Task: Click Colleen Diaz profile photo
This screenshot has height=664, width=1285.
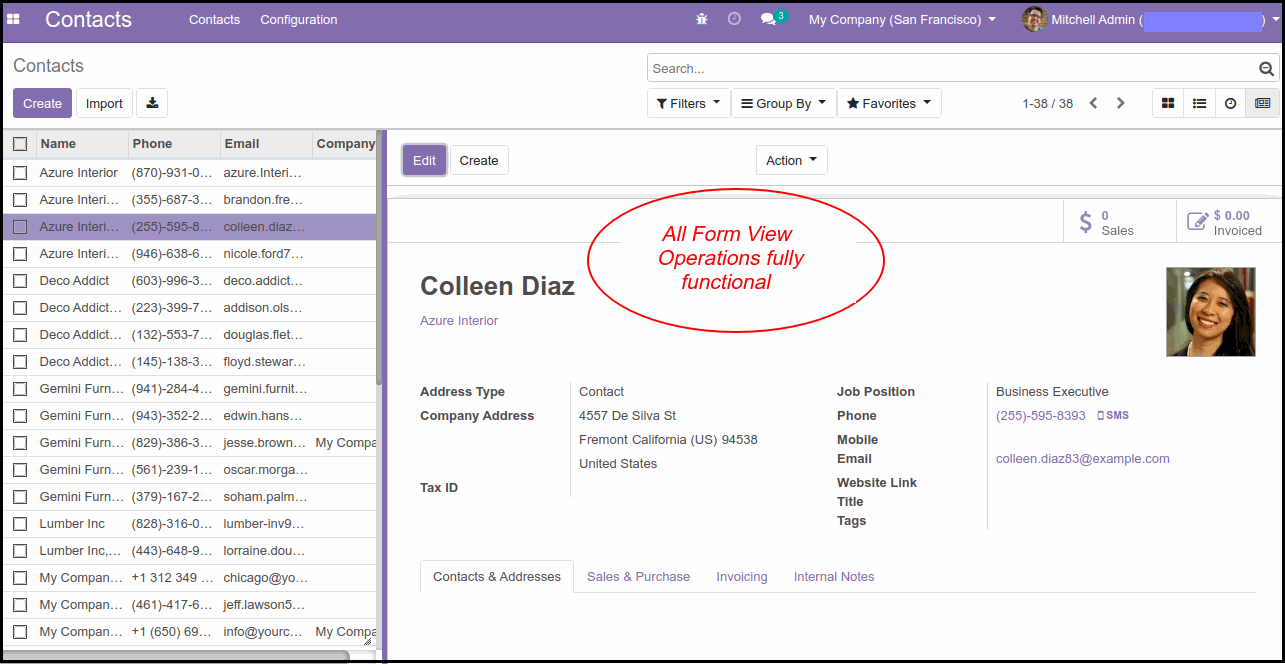Action: (x=1210, y=312)
